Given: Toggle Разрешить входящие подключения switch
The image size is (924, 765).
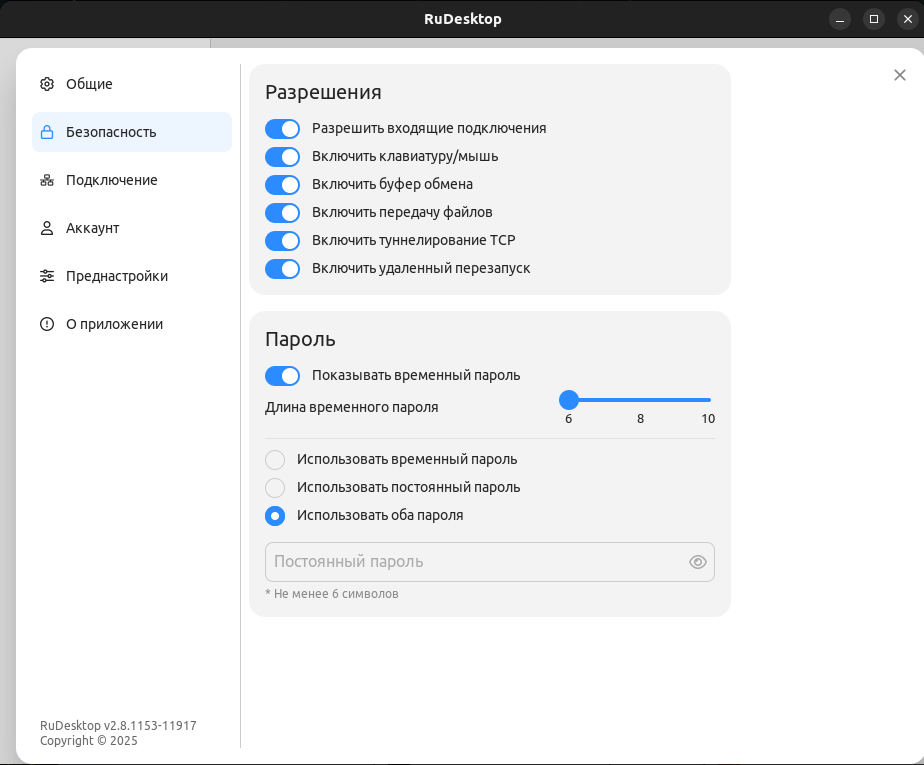Looking at the screenshot, I should [282, 128].
